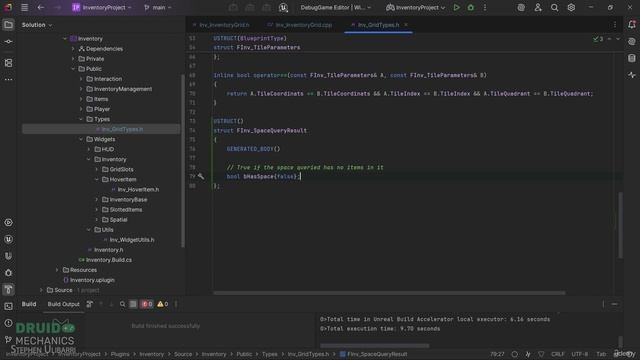Open the main branch dropdown
This screenshot has width=640, height=360.
[158, 7]
